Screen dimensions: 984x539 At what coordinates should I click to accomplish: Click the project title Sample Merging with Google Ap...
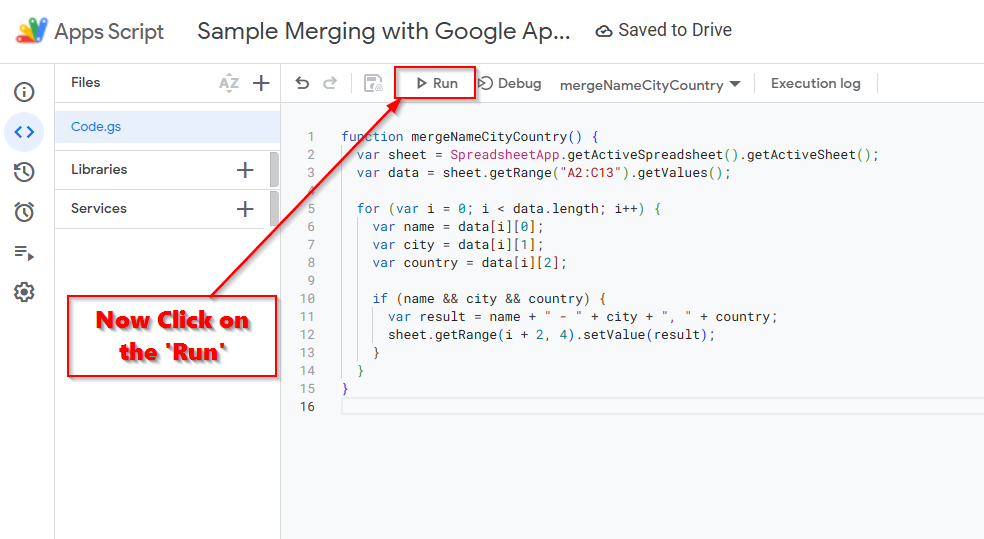tap(383, 31)
